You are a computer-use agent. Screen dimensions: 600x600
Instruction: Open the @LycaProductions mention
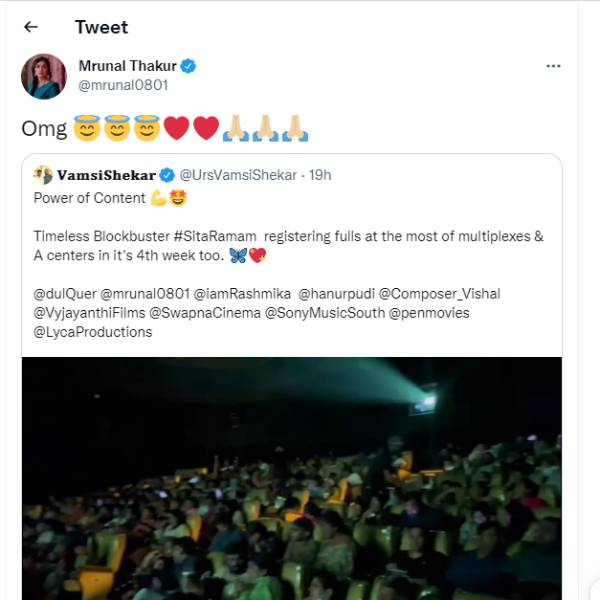pyautogui.click(x=92, y=332)
